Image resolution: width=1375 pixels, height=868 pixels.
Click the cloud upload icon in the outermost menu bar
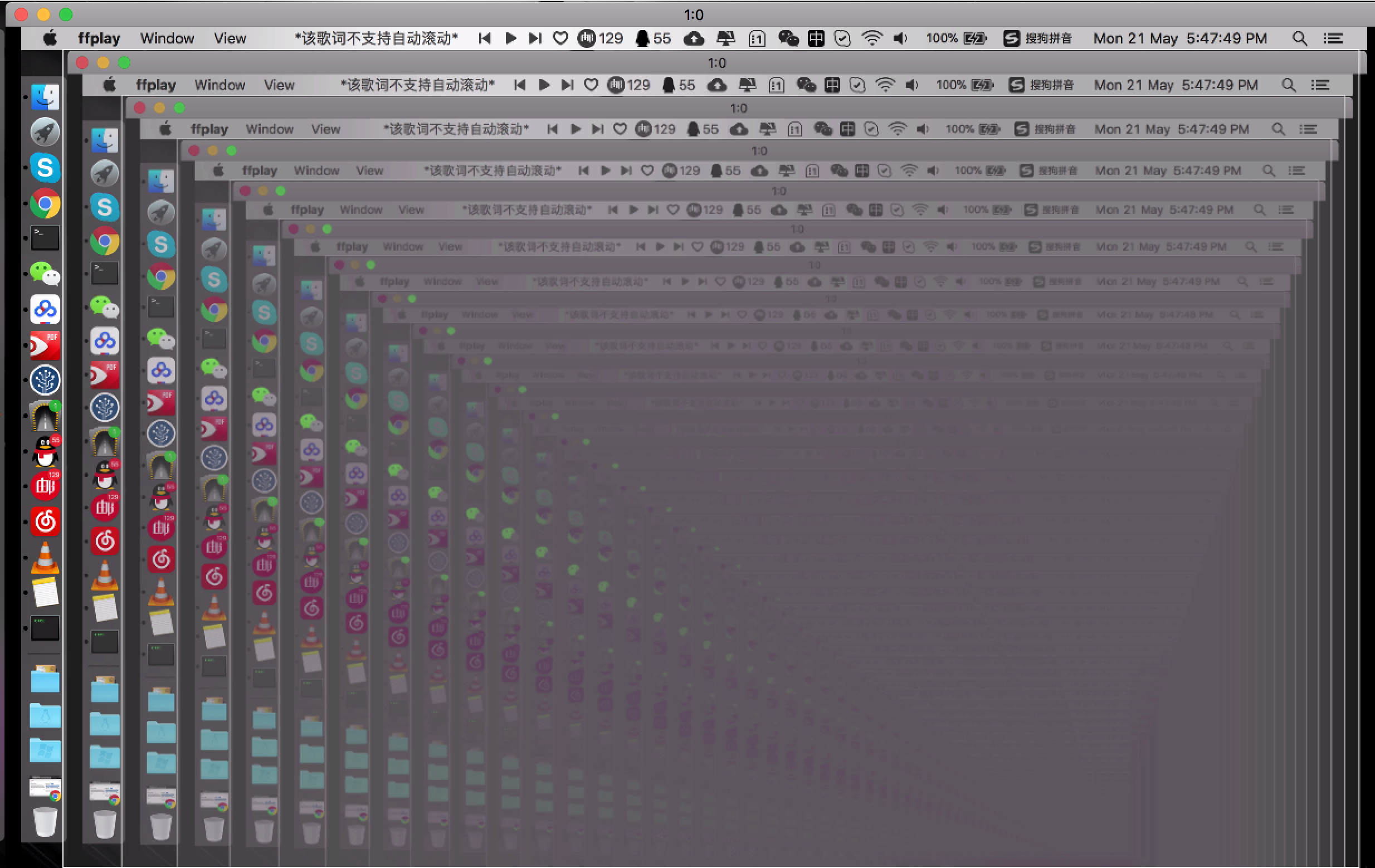pyautogui.click(x=694, y=38)
